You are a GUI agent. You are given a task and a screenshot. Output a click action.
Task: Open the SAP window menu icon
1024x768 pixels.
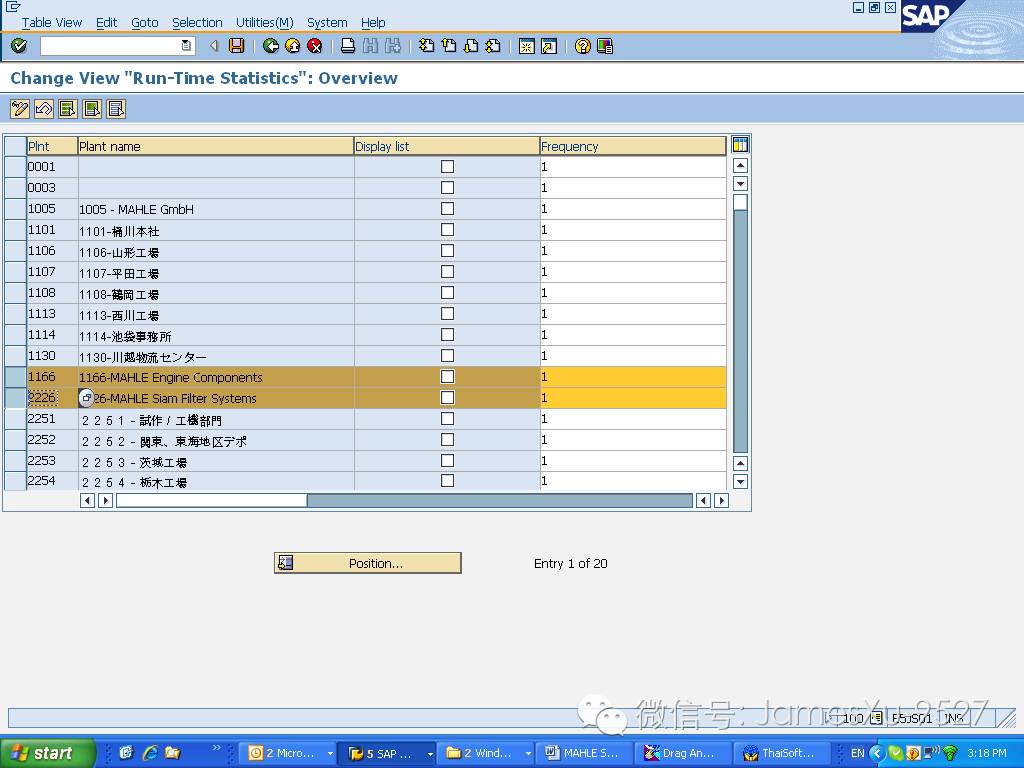(13, 7)
